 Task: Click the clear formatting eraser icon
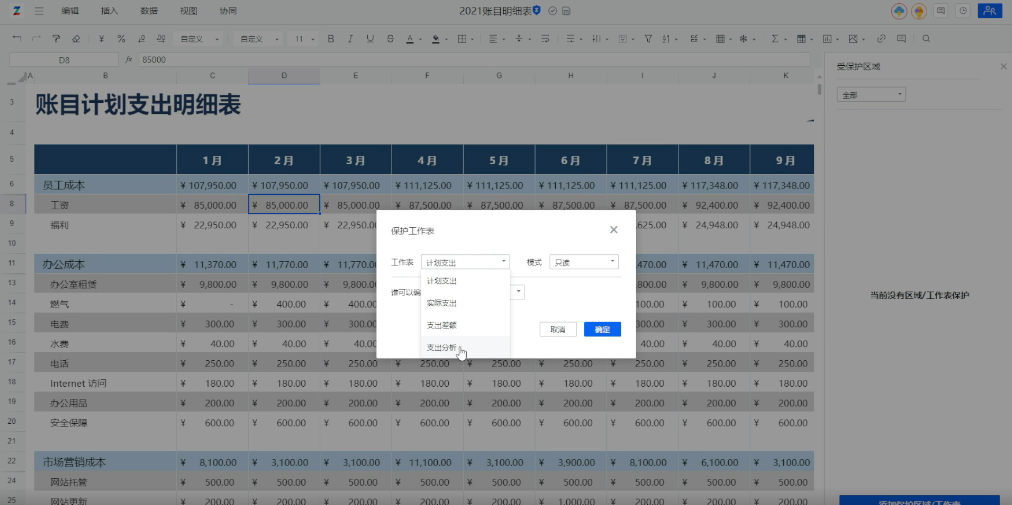[76, 39]
